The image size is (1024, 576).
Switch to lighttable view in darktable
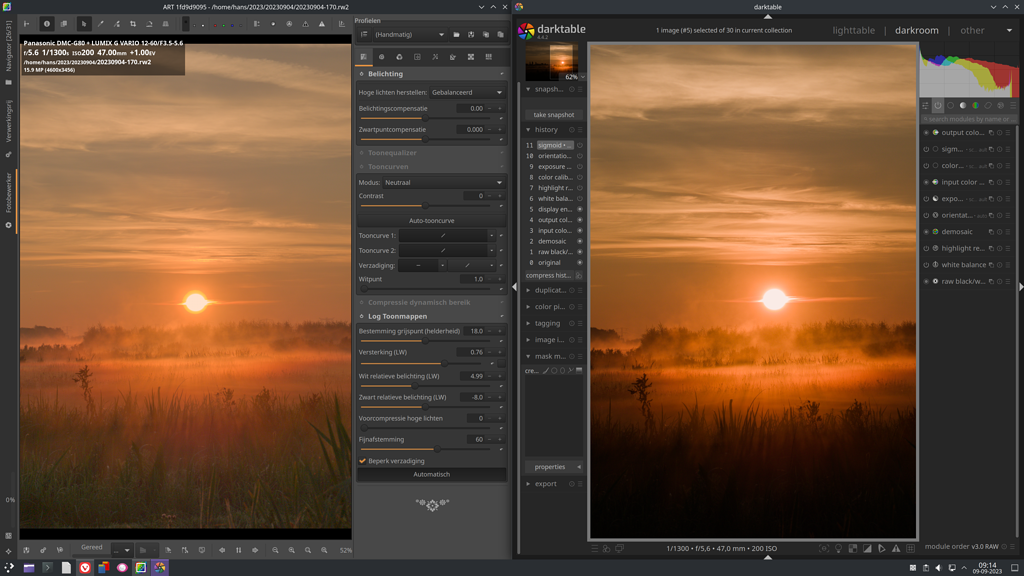coord(854,30)
